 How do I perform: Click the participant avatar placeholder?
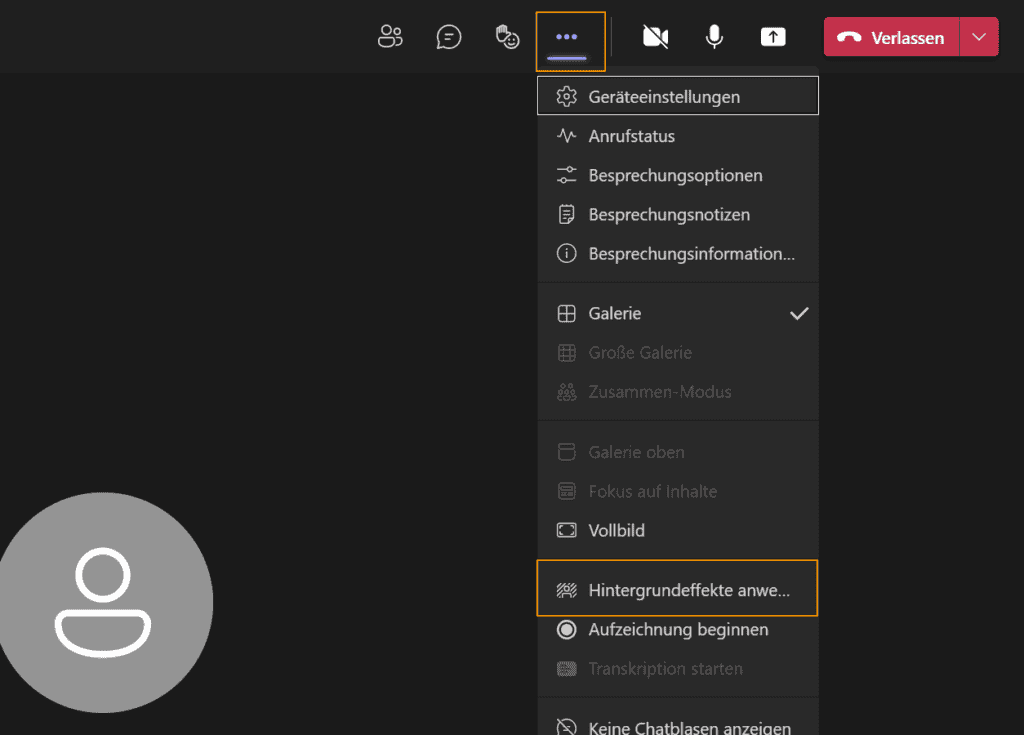(103, 602)
